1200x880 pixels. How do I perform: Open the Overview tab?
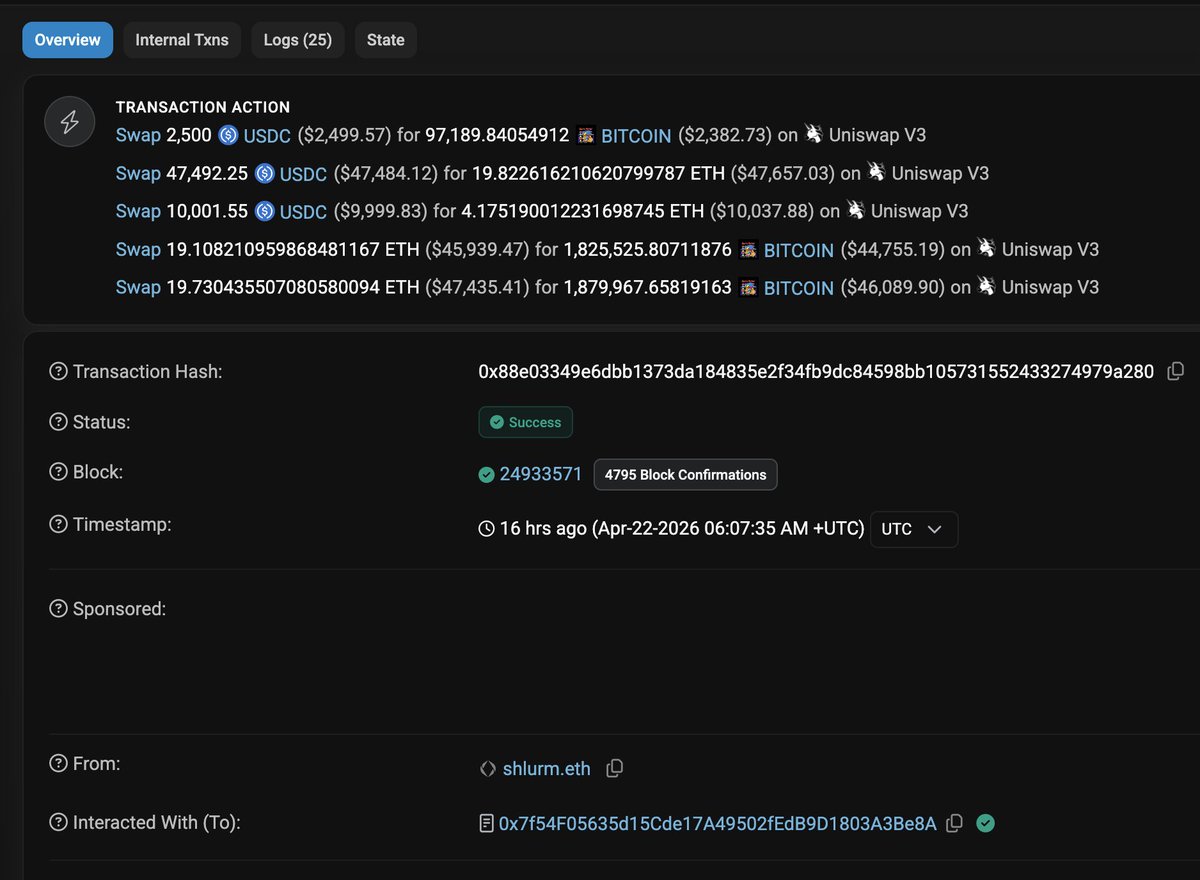point(68,40)
